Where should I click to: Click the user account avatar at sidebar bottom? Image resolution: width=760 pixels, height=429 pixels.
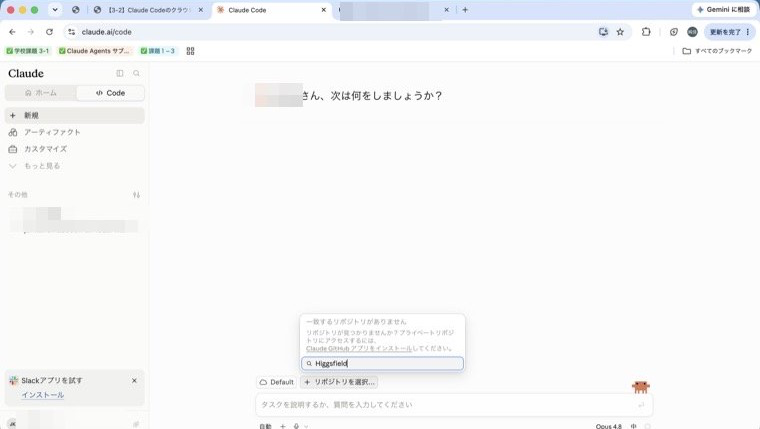12,424
